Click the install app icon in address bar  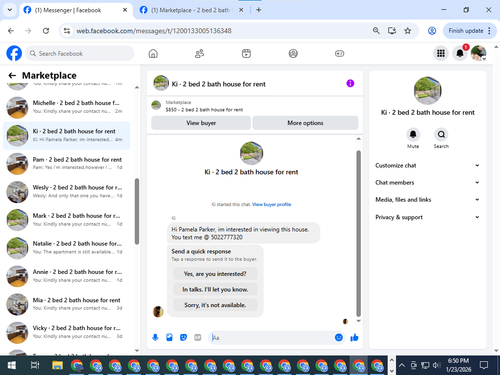click(392, 31)
